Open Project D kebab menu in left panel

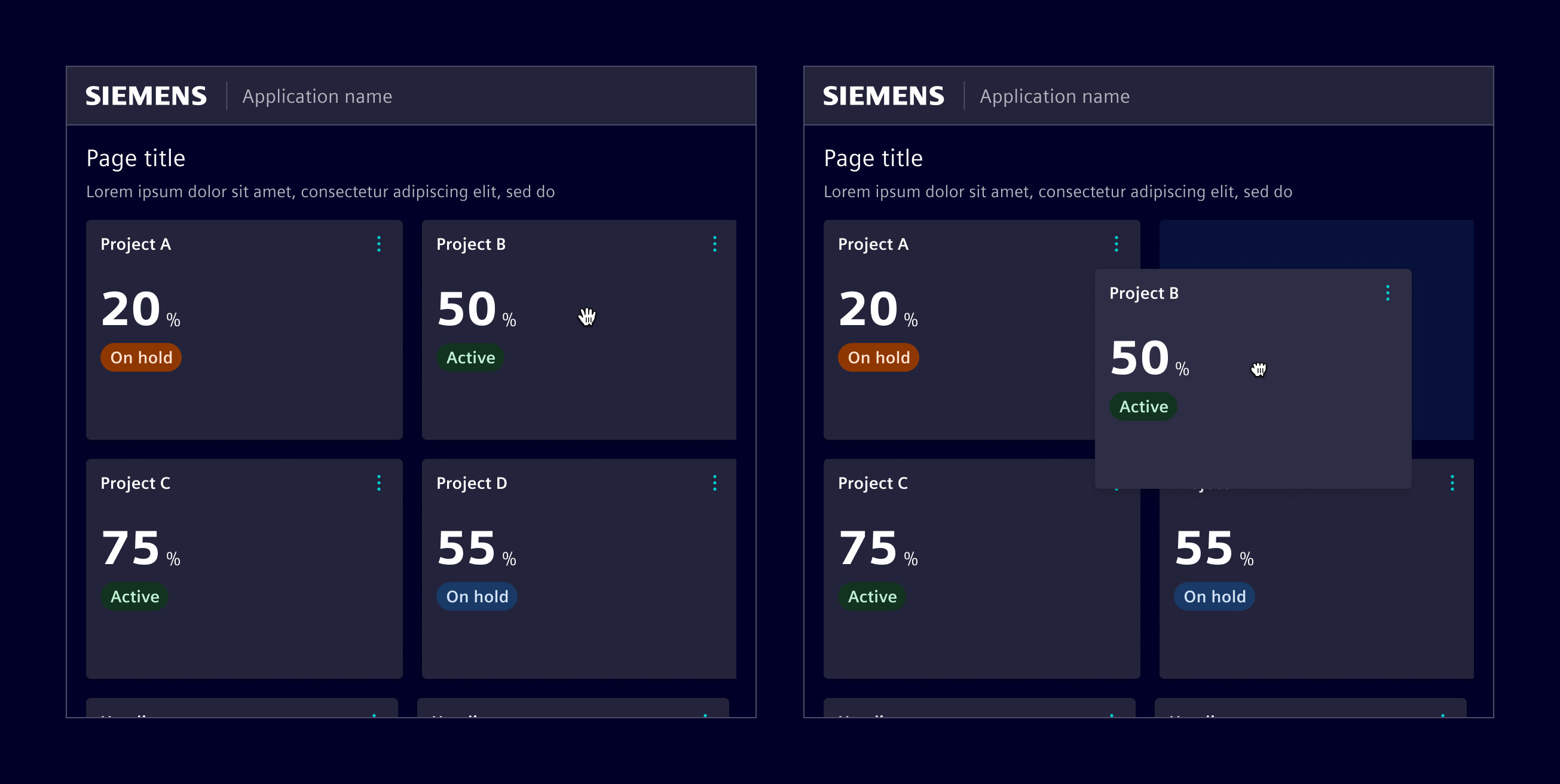point(715,483)
